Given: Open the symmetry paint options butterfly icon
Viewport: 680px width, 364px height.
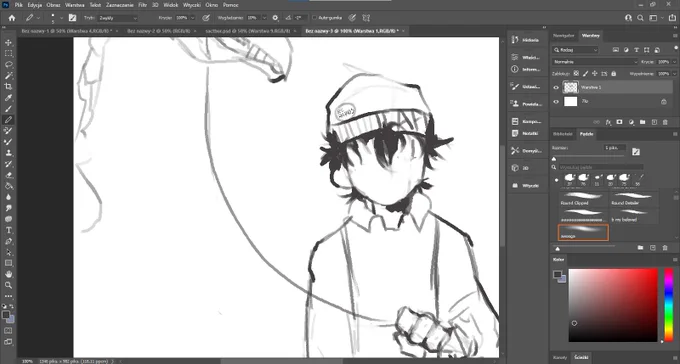Looking at the screenshot, I should [x=366, y=18].
